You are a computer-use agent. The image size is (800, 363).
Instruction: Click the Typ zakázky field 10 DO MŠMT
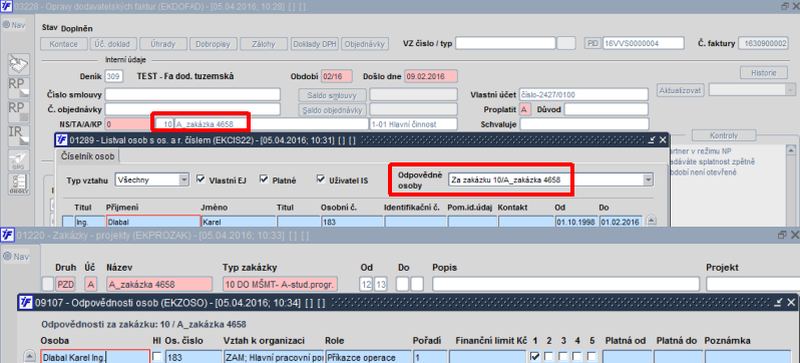click(280, 284)
